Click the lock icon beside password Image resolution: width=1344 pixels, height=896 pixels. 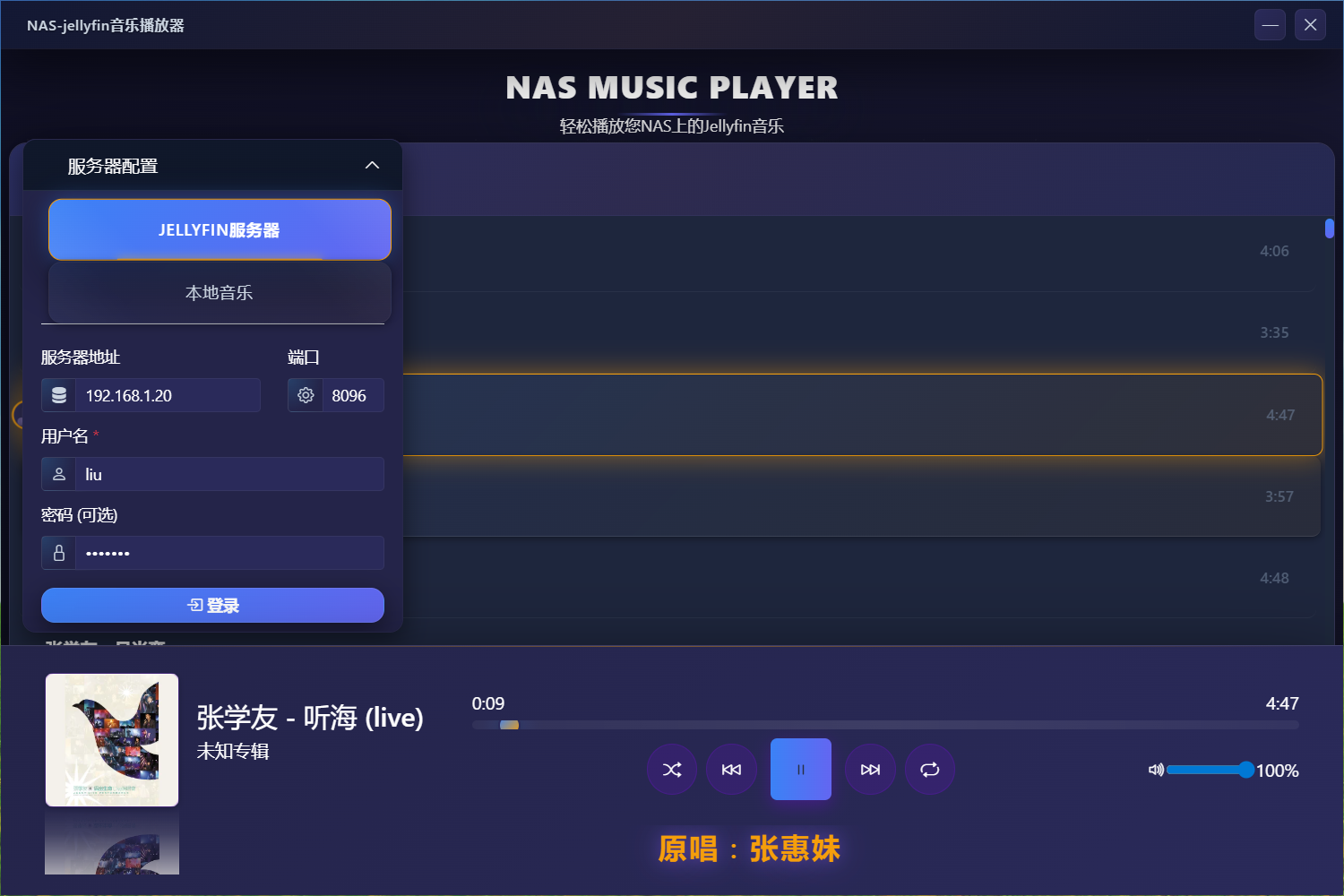tap(59, 553)
